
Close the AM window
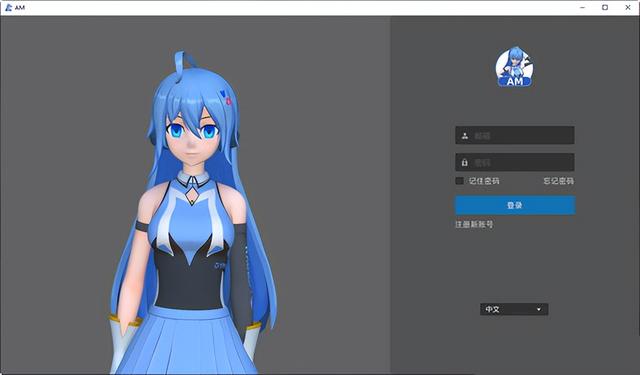(x=628, y=7)
